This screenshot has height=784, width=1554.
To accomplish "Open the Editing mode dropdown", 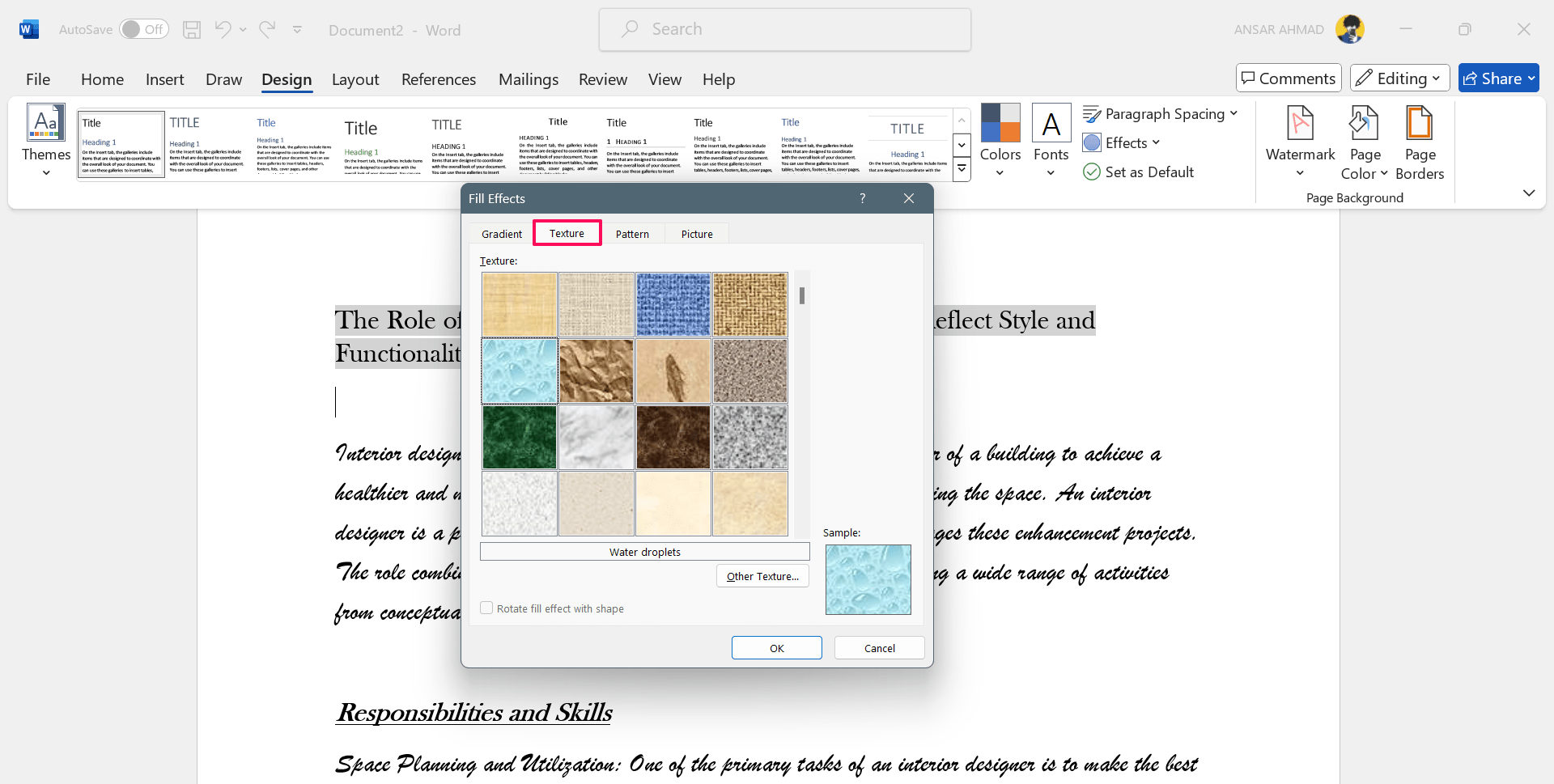I will click(x=1400, y=78).
